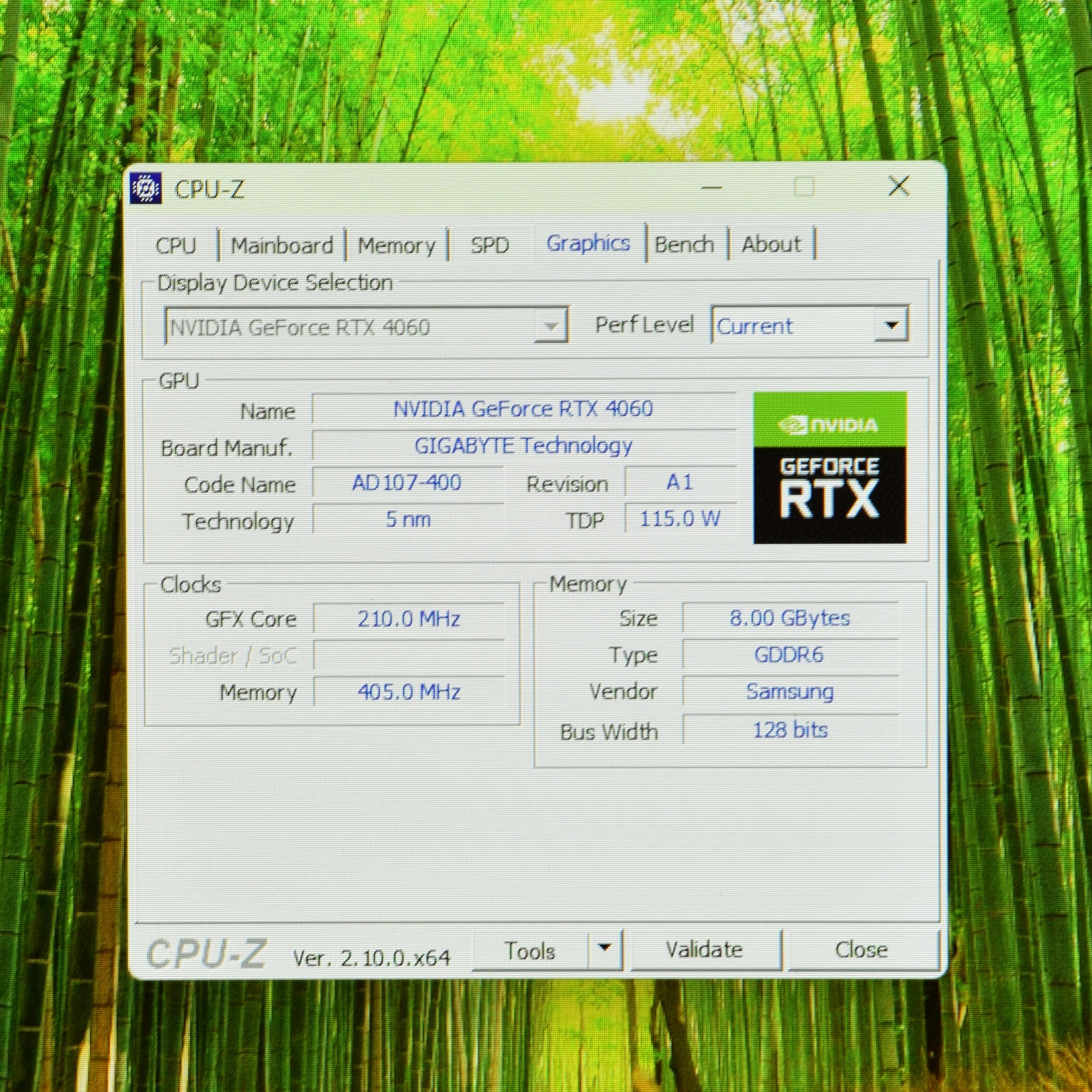1092x1092 pixels.
Task: Click the 8.00 GBytes memory size value
Action: pos(790,618)
